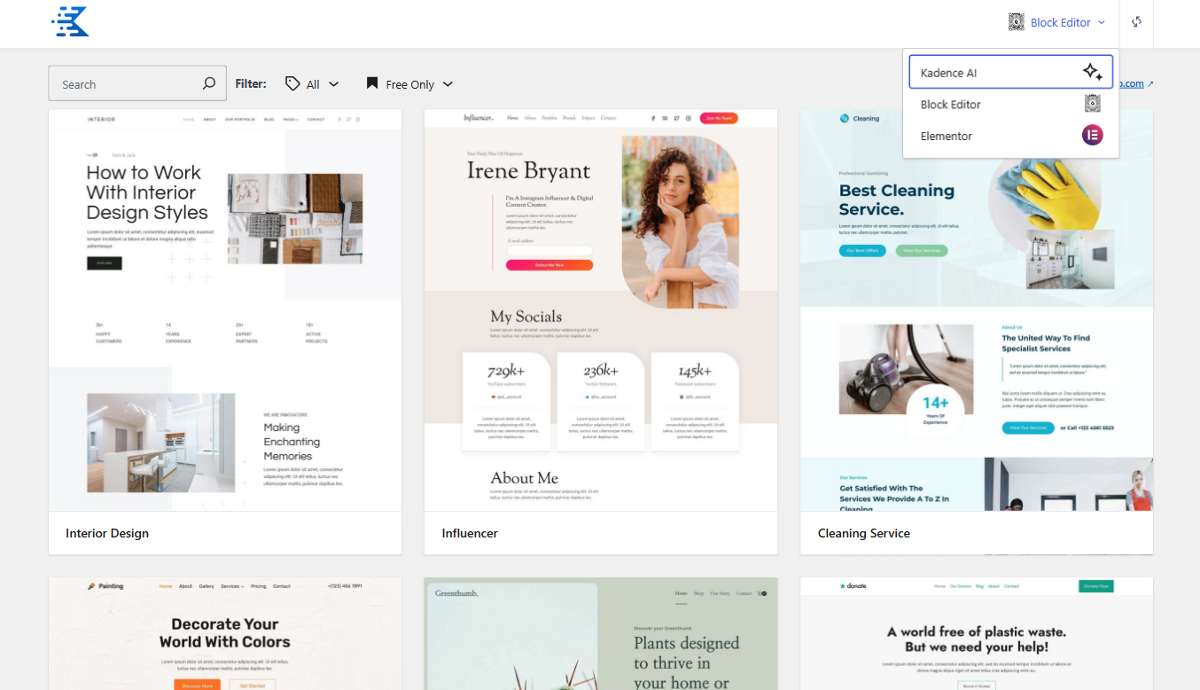Click the Kadence logo in the header
This screenshot has width=1200, height=690.
(x=71, y=22)
